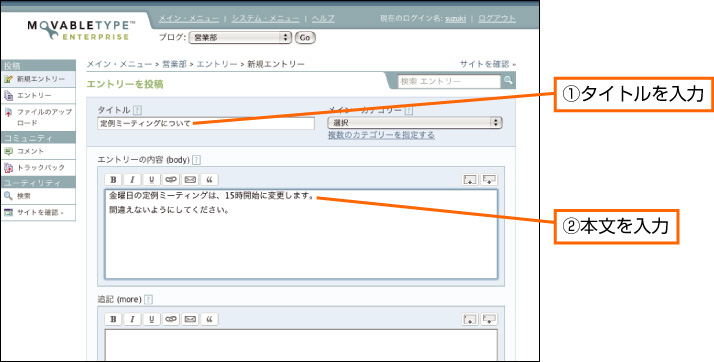Expand サイトを確認 menu at top right

pos(488,64)
